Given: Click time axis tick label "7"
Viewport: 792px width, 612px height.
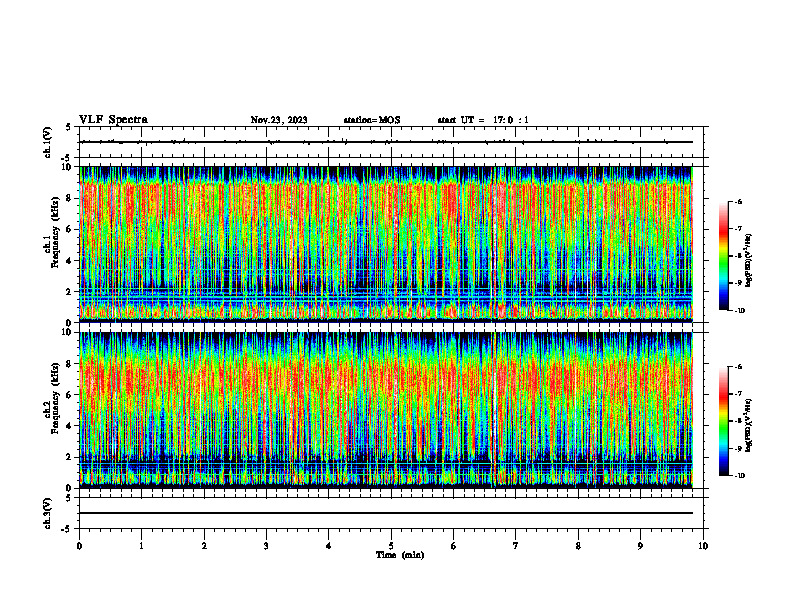Looking at the screenshot, I should click(x=516, y=546).
